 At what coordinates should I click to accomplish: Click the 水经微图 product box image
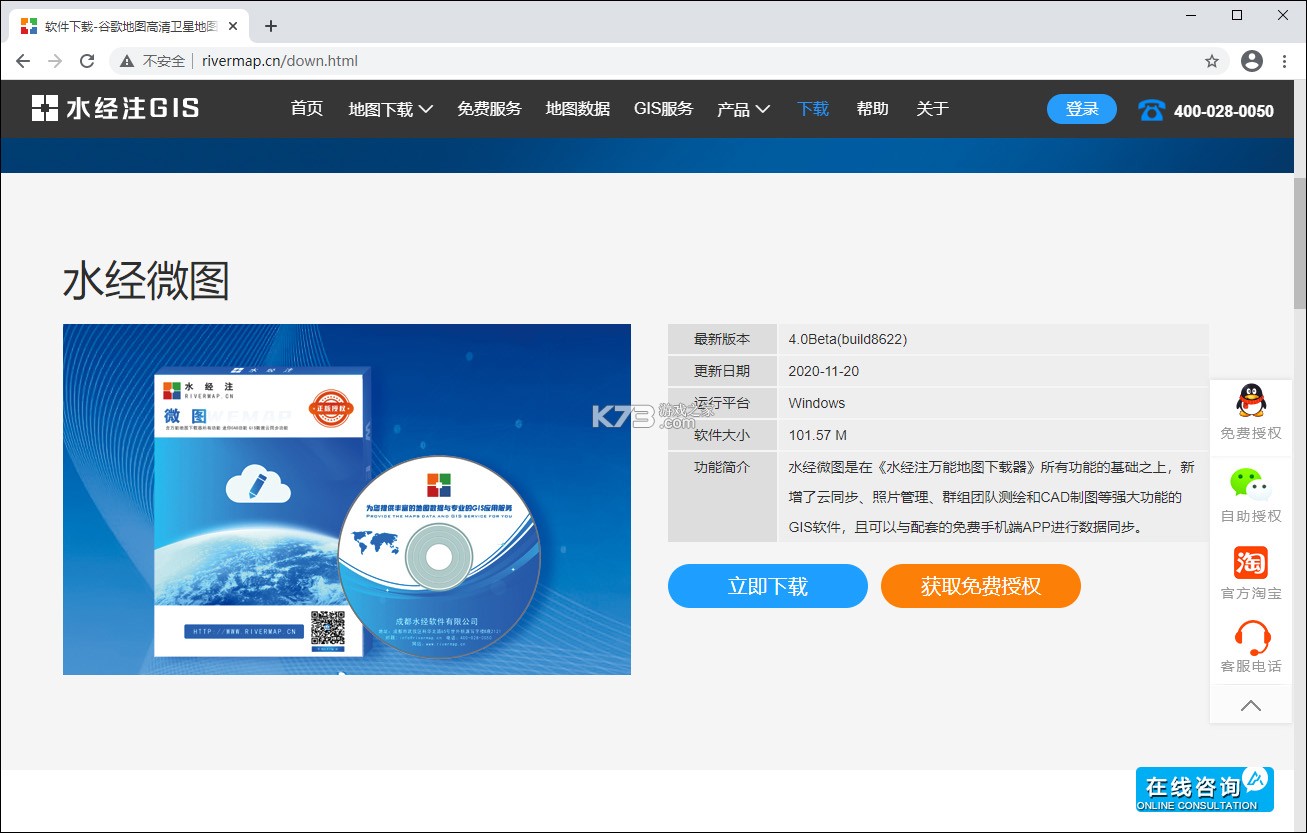[347, 499]
